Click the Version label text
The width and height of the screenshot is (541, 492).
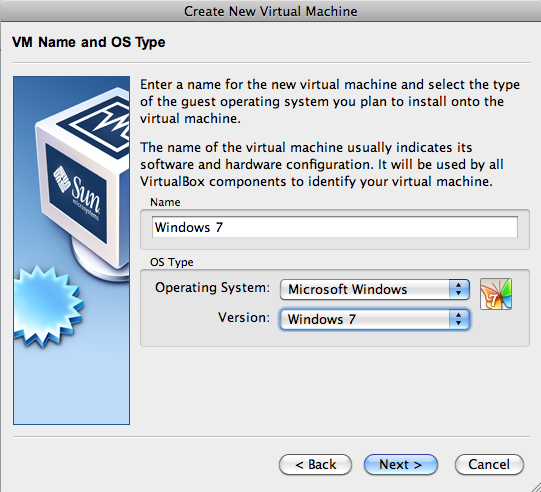244,317
